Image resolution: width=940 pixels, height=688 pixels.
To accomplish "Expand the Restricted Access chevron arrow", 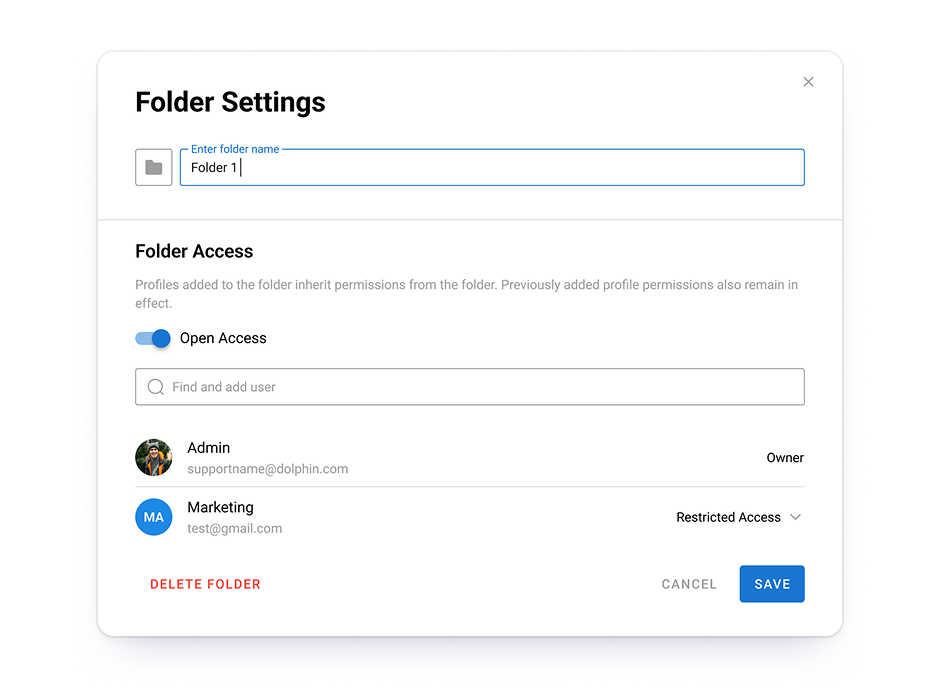I will 796,517.
